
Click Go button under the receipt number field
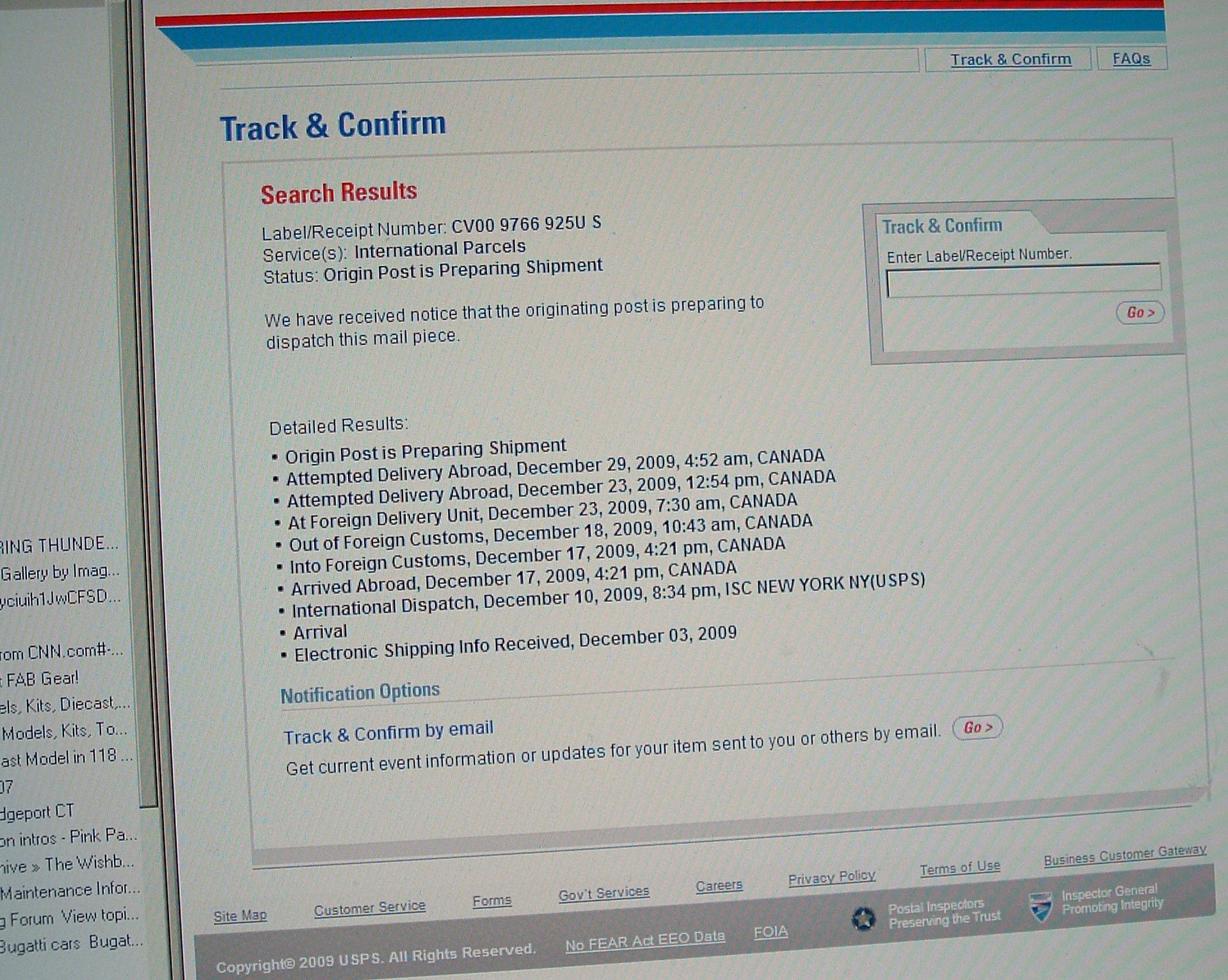pyautogui.click(x=1140, y=312)
